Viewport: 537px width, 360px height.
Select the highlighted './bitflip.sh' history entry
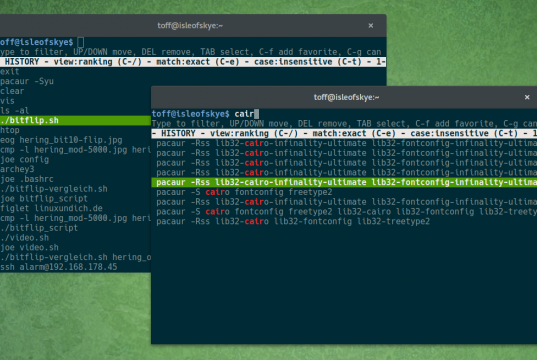75,121
